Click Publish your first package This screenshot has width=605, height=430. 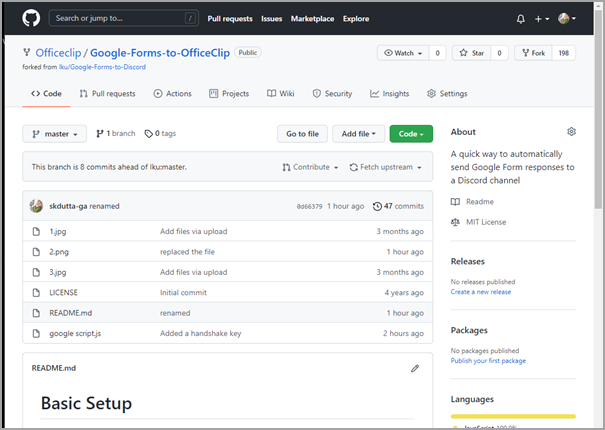click(488, 361)
